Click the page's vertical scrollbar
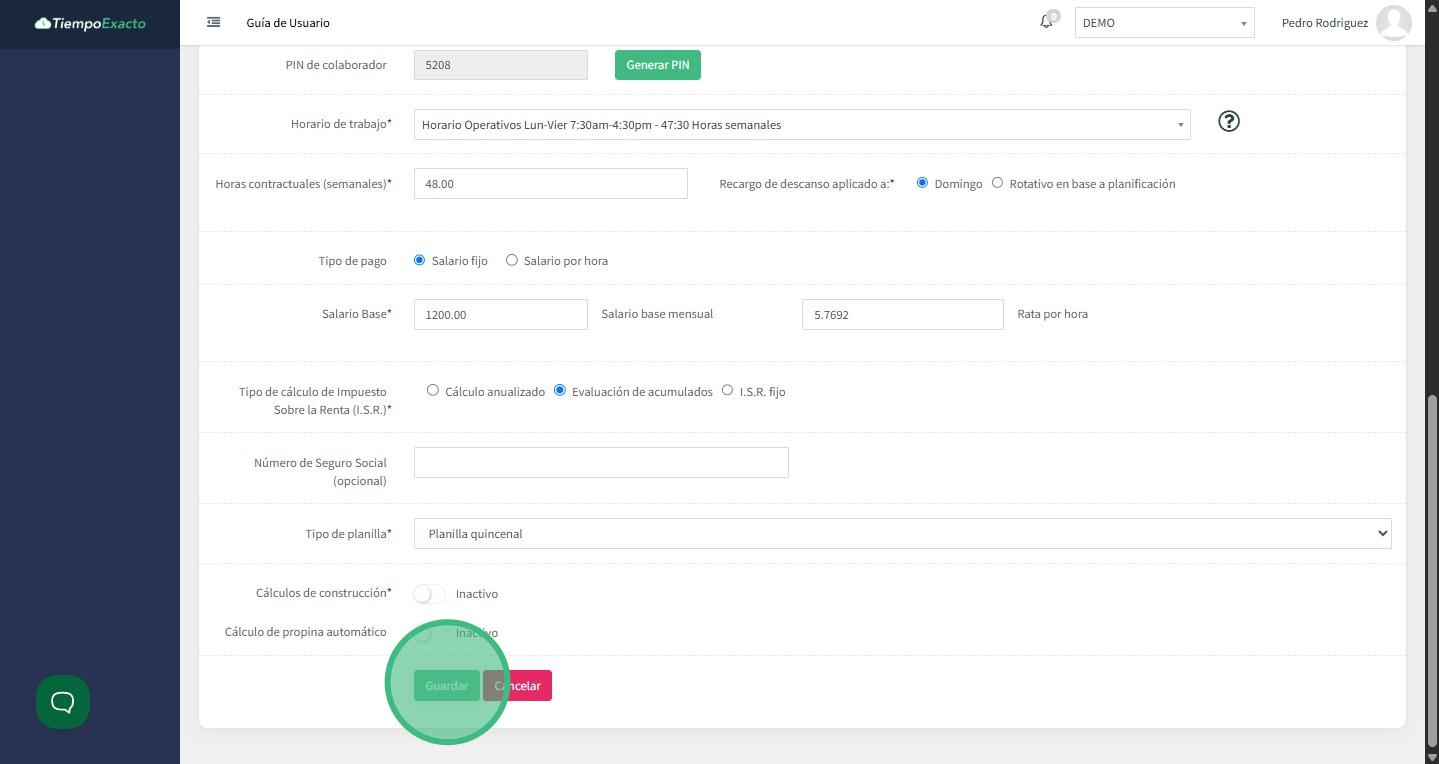1439x764 pixels. 1432,570
